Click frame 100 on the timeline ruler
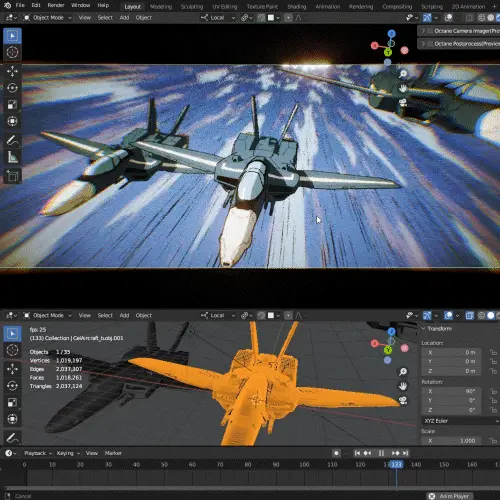 pyautogui.click(x=304, y=464)
